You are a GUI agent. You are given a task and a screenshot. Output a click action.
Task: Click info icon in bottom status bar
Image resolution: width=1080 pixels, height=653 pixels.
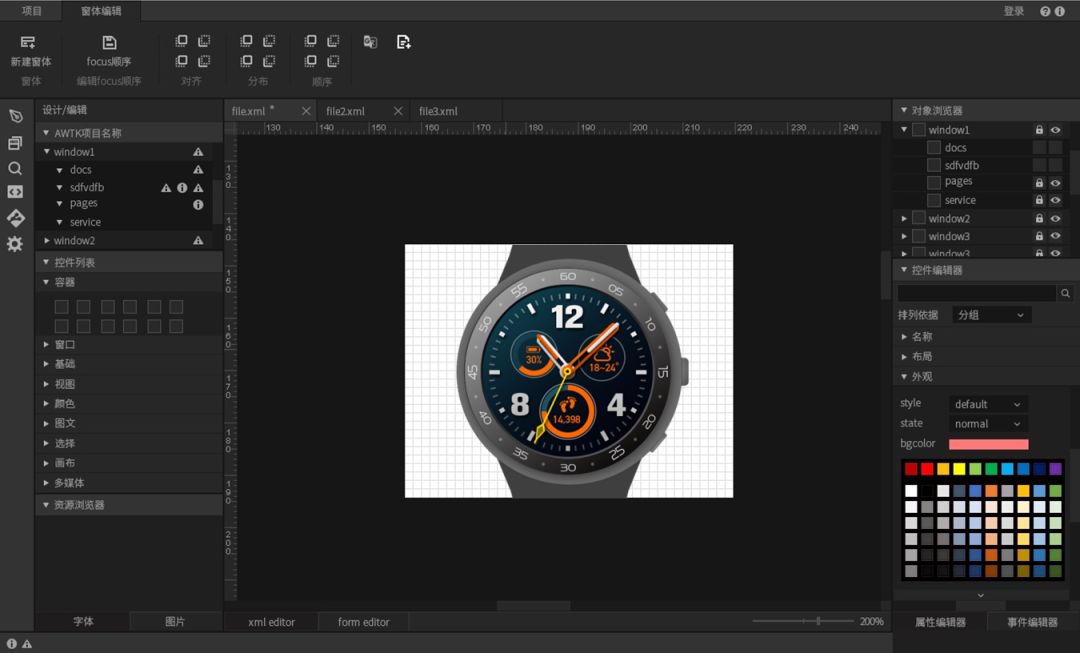click(12, 643)
